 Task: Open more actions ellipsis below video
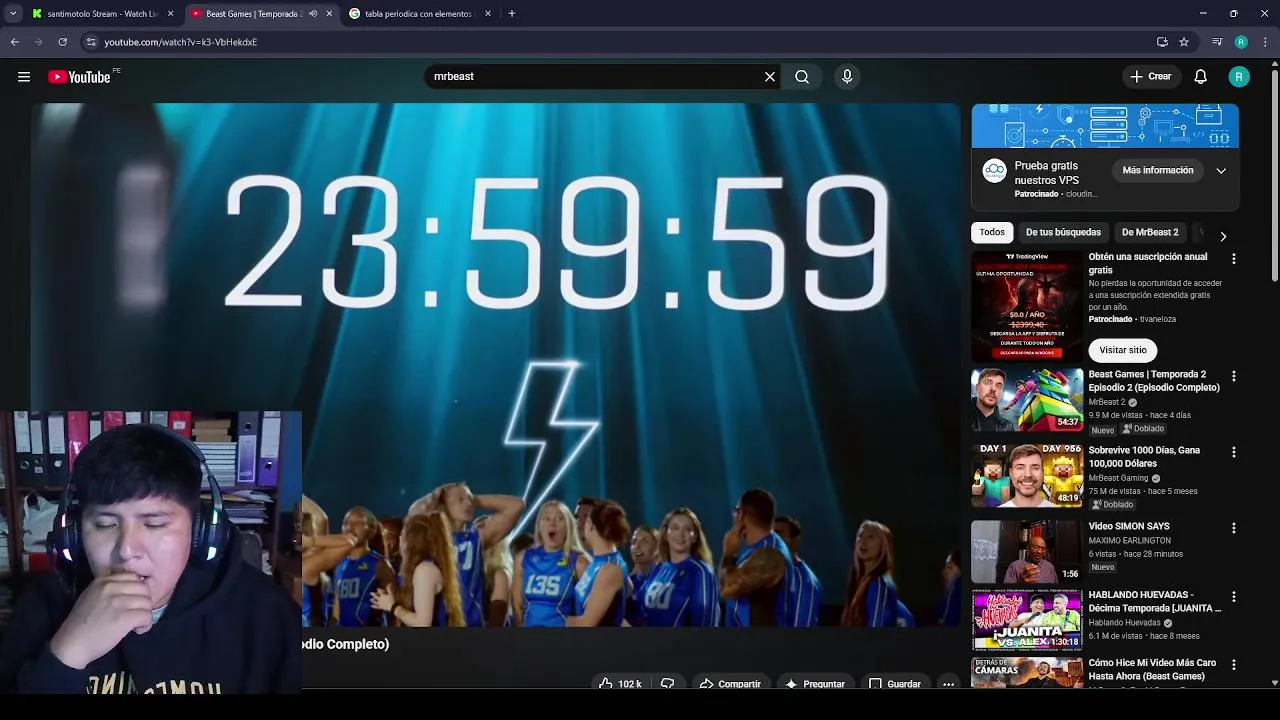pos(948,684)
